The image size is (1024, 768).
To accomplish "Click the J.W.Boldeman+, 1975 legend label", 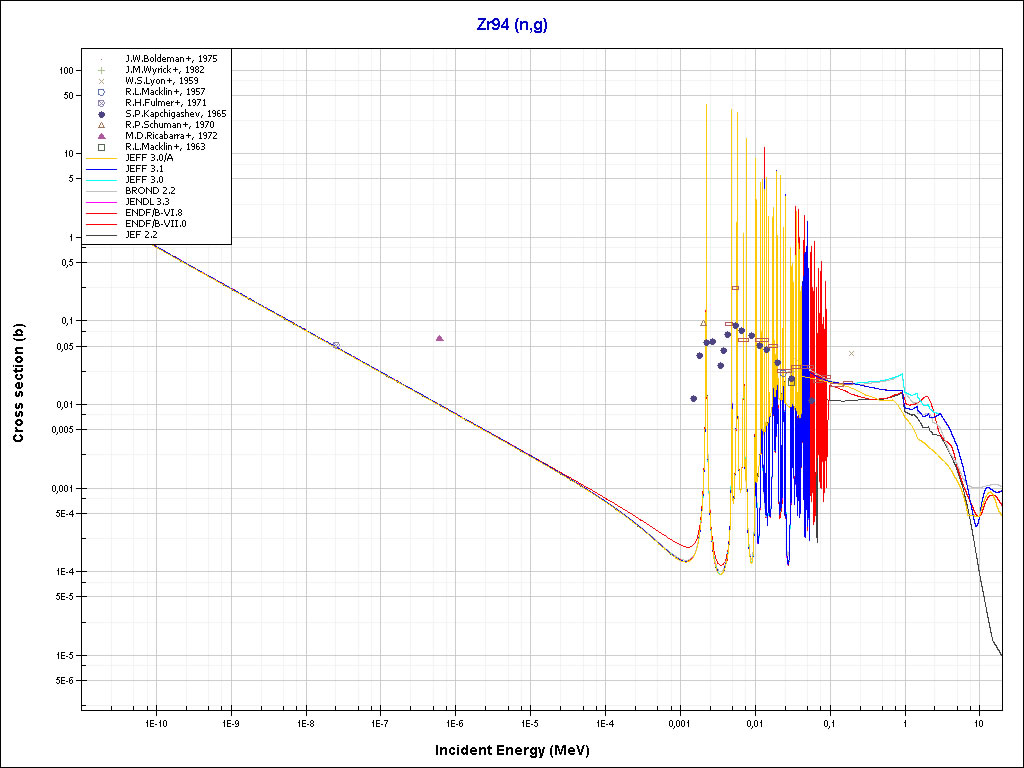I will click(171, 59).
